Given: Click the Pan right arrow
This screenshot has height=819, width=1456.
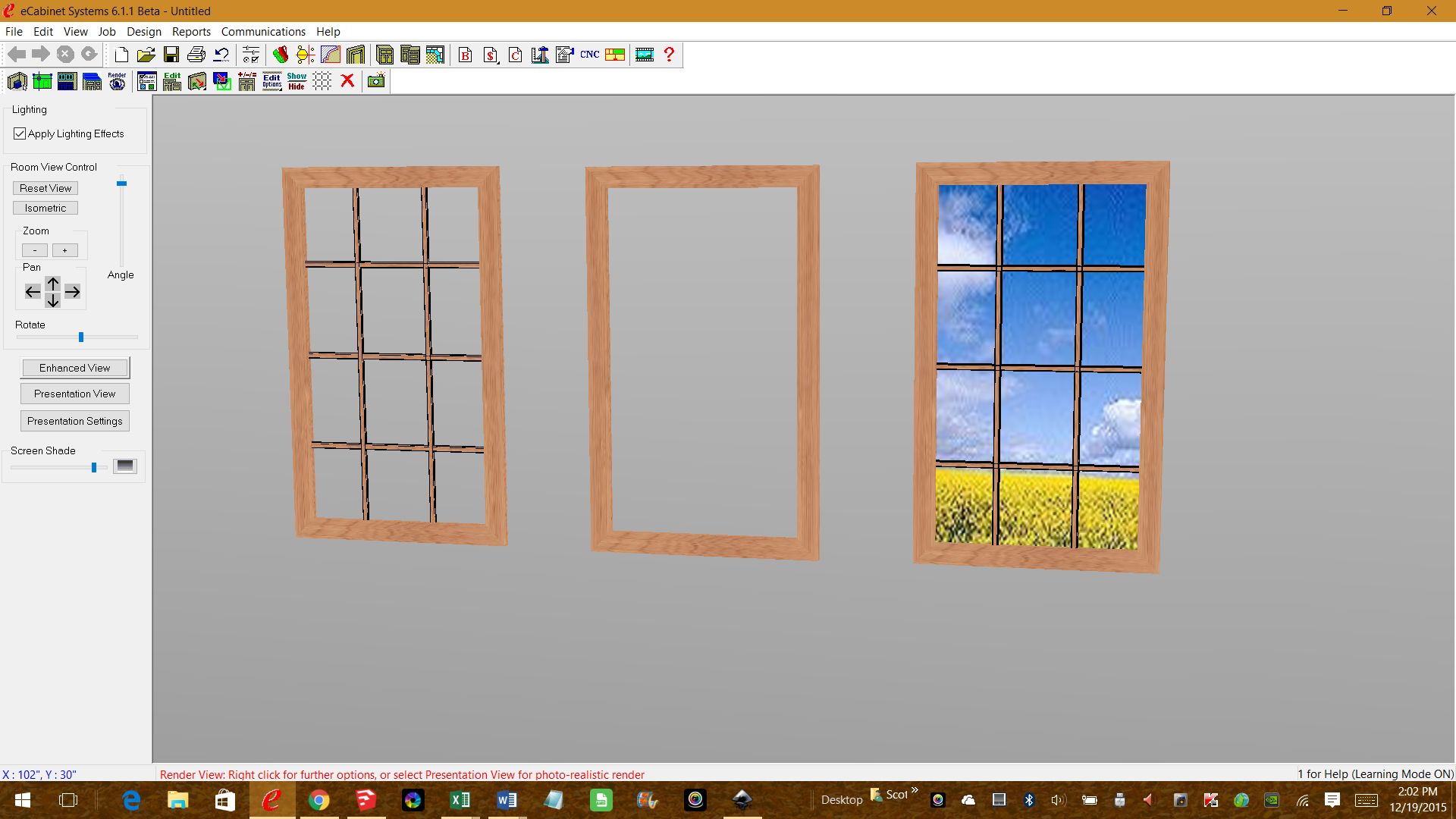Looking at the screenshot, I should [73, 292].
